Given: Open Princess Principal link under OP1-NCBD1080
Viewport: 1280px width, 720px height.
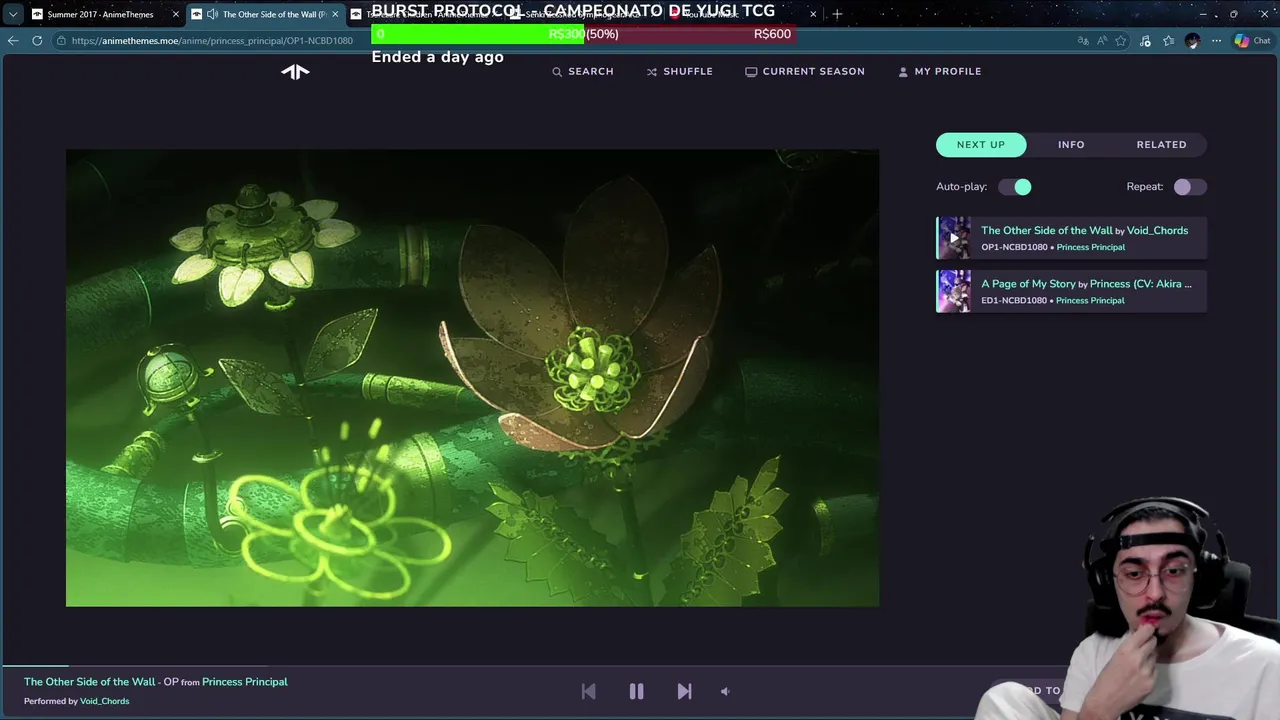Looking at the screenshot, I should click(x=1090, y=247).
